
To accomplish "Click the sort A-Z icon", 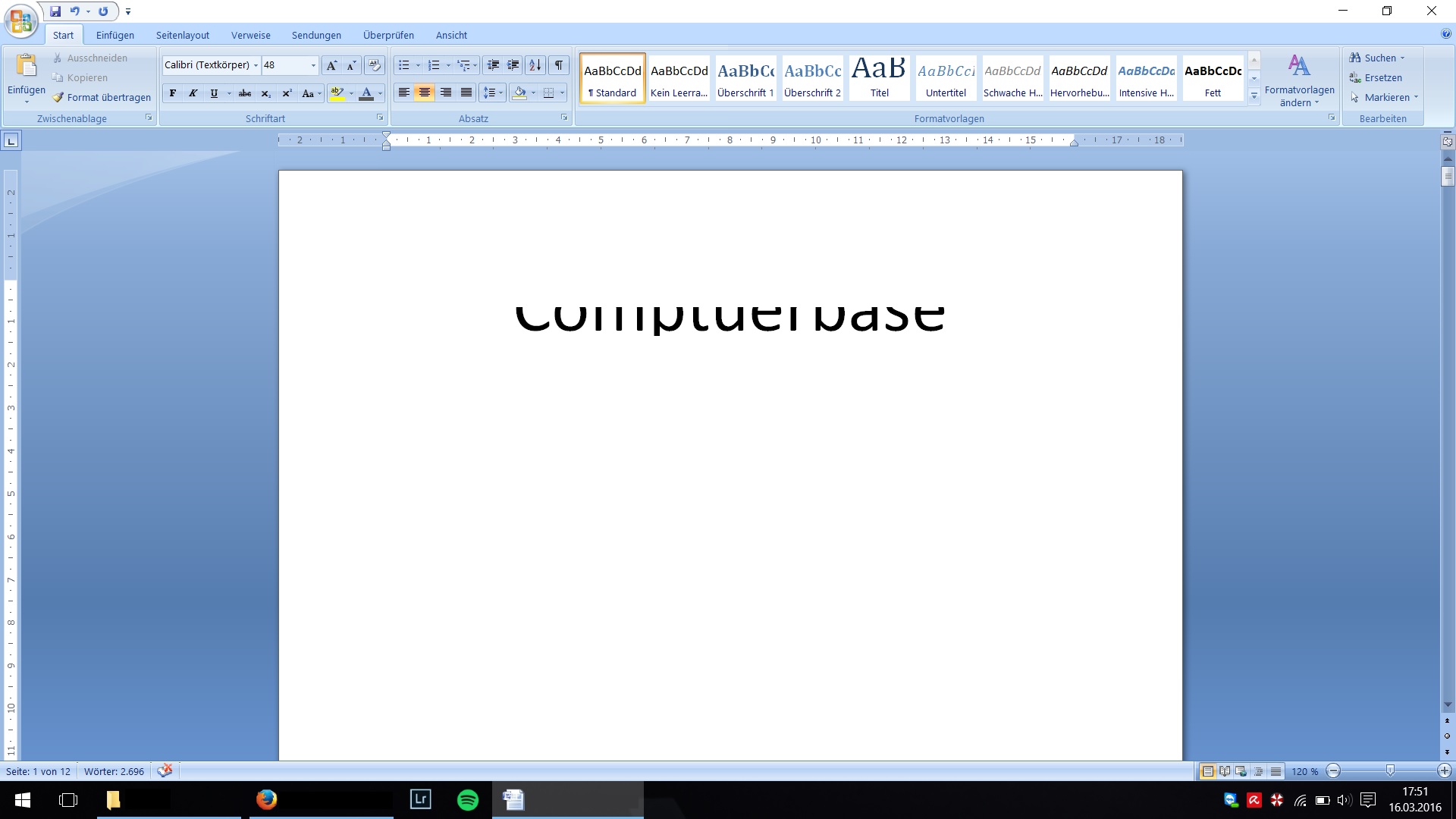I will click(535, 65).
